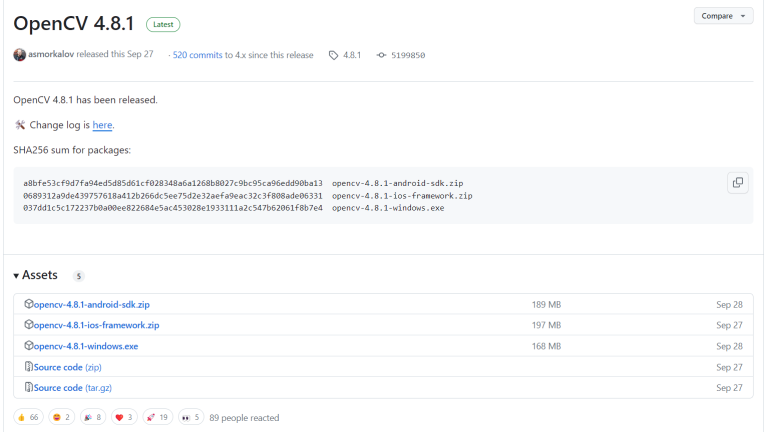The height and width of the screenshot is (432, 773).
Task: Collapse the Assets section
Action: click(35, 275)
